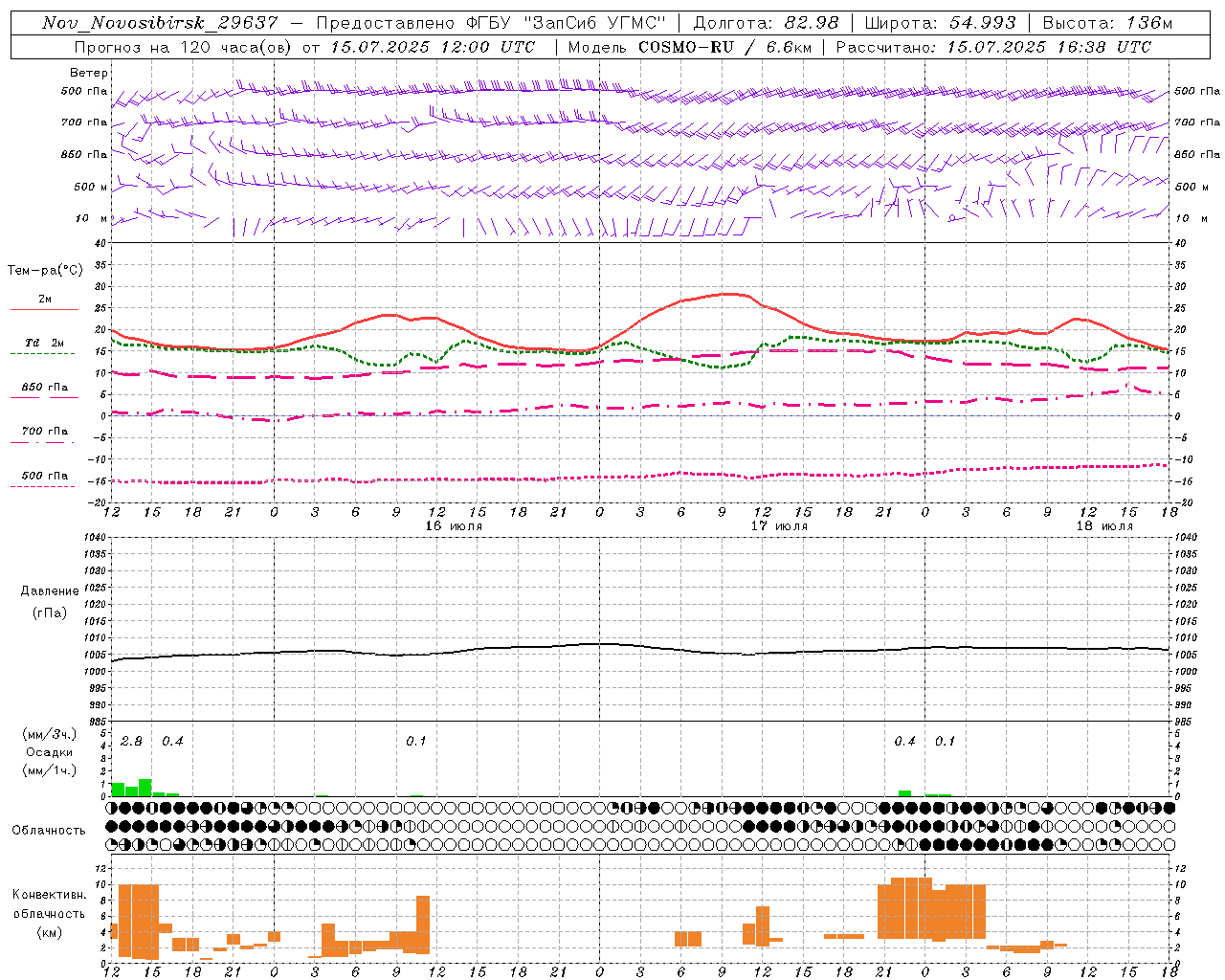
Task: Click the Td 2м dew point legend label
Action: tap(44, 343)
